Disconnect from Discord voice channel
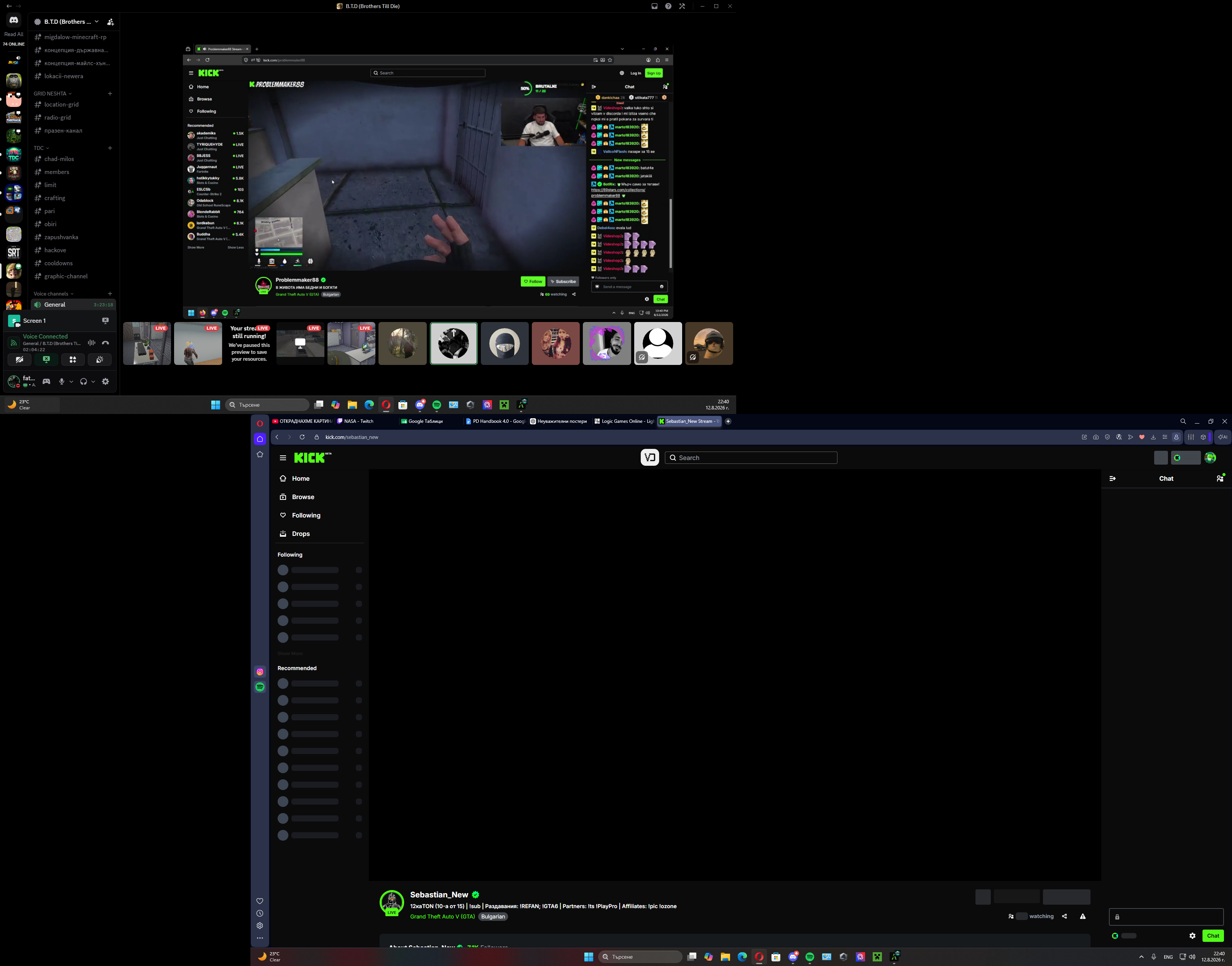1232x966 pixels. coord(105,343)
